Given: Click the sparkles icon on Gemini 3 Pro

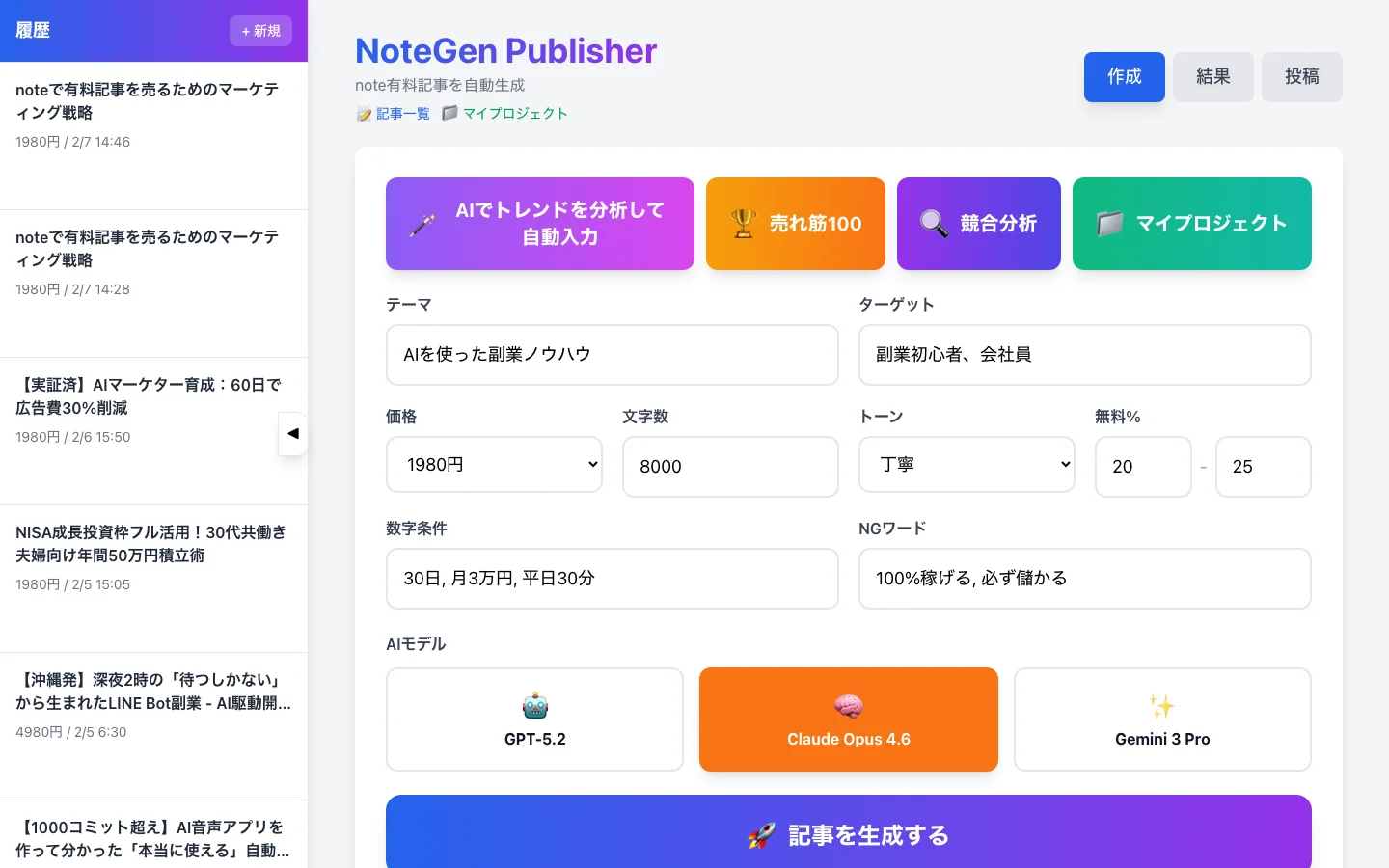Looking at the screenshot, I should coord(1162,705).
